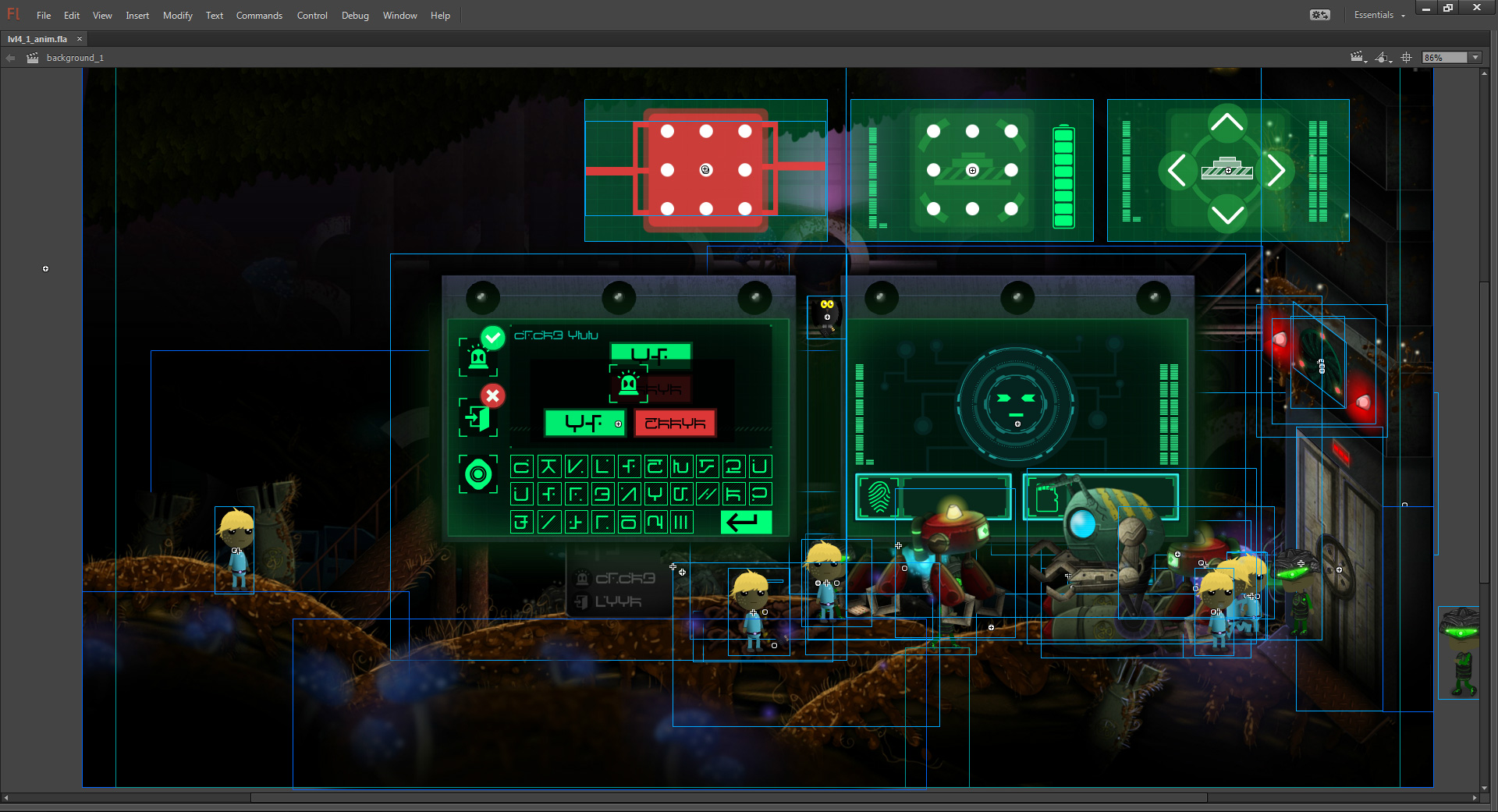
Task: Click the vertical scrollbar up arrow
Action: pyautogui.click(x=1484, y=73)
